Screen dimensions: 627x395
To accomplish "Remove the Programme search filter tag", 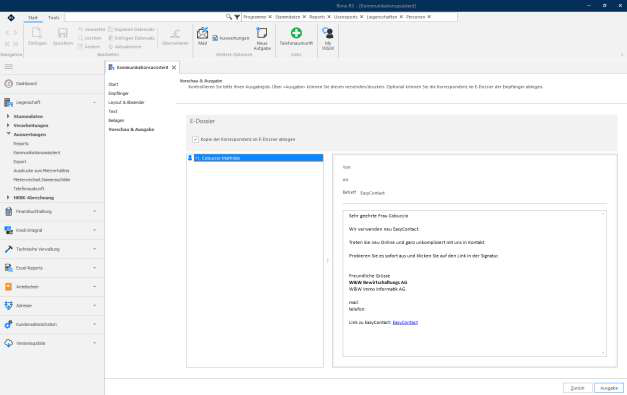I will pyautogui.click(x=270, y=17).
